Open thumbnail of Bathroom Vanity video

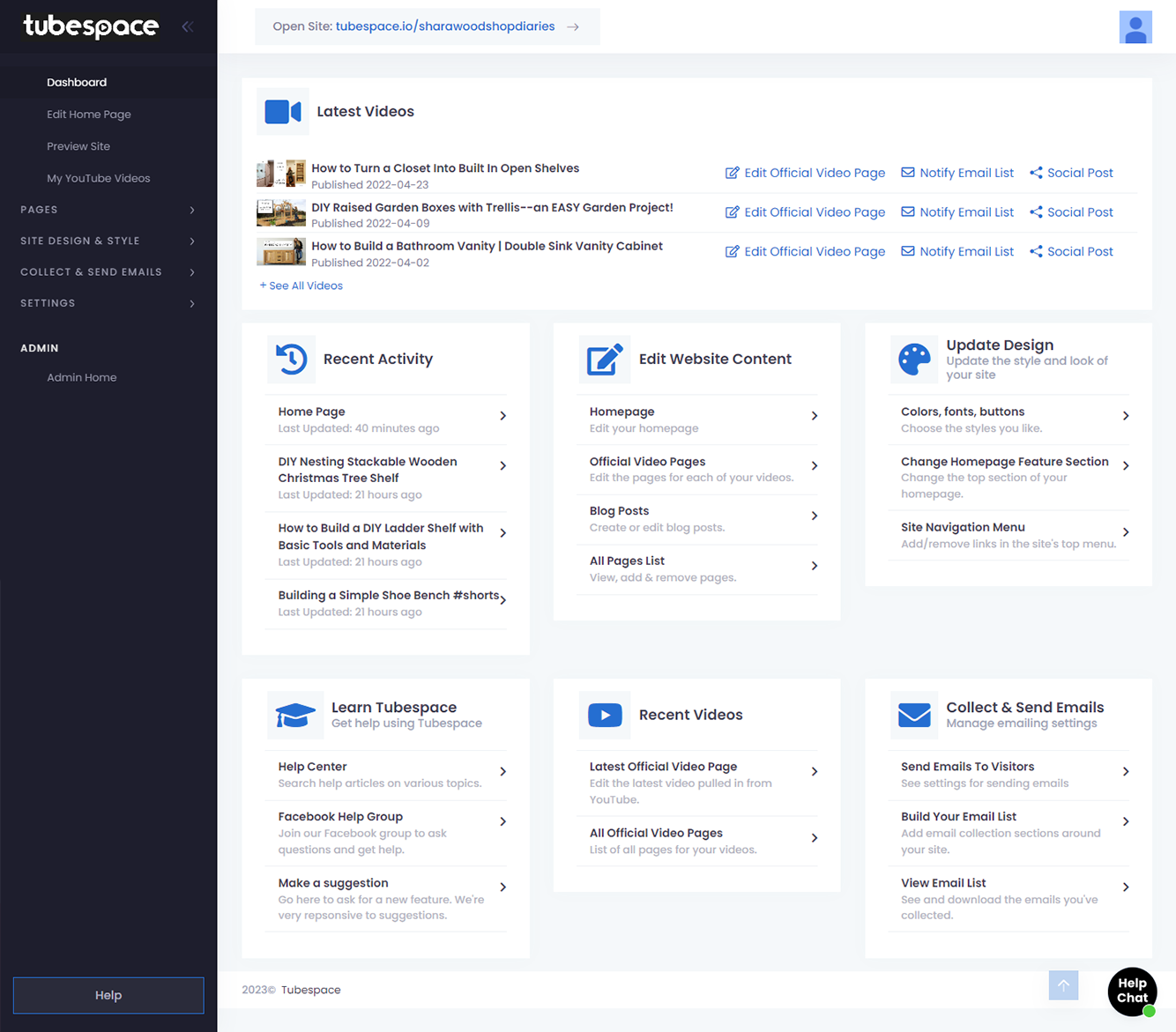pyautogui.click(x=281, y=251)
